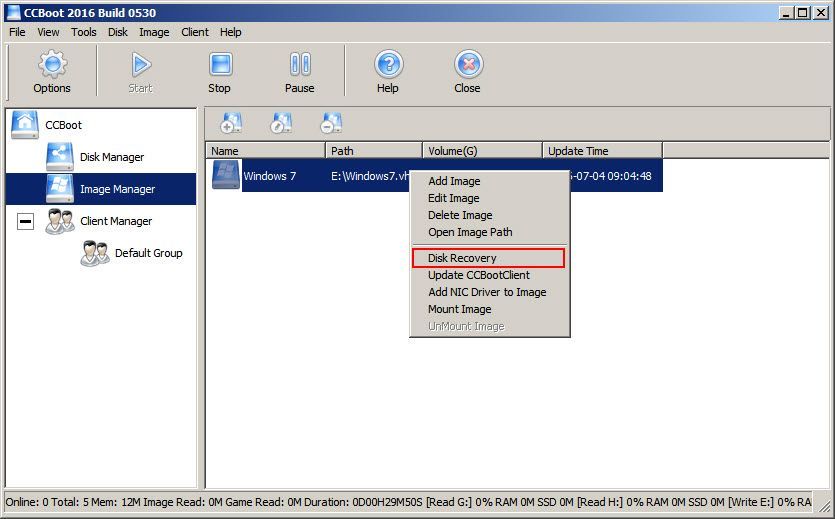Open the Image menu
The width and height of the screenshot is (835, 519).
click(x=154, y=32)
